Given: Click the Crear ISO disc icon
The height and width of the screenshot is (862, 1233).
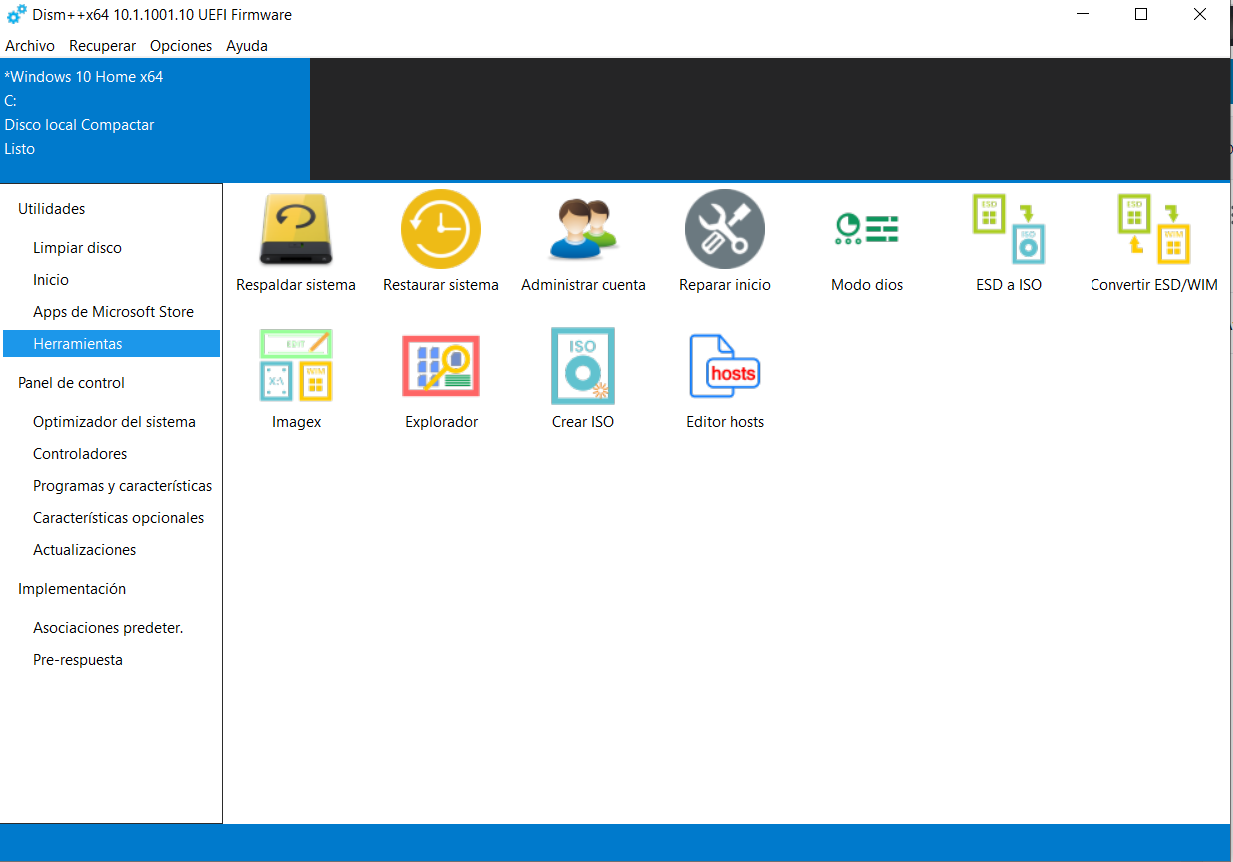Looking at the screenshot, I should (x=583, y=366).
